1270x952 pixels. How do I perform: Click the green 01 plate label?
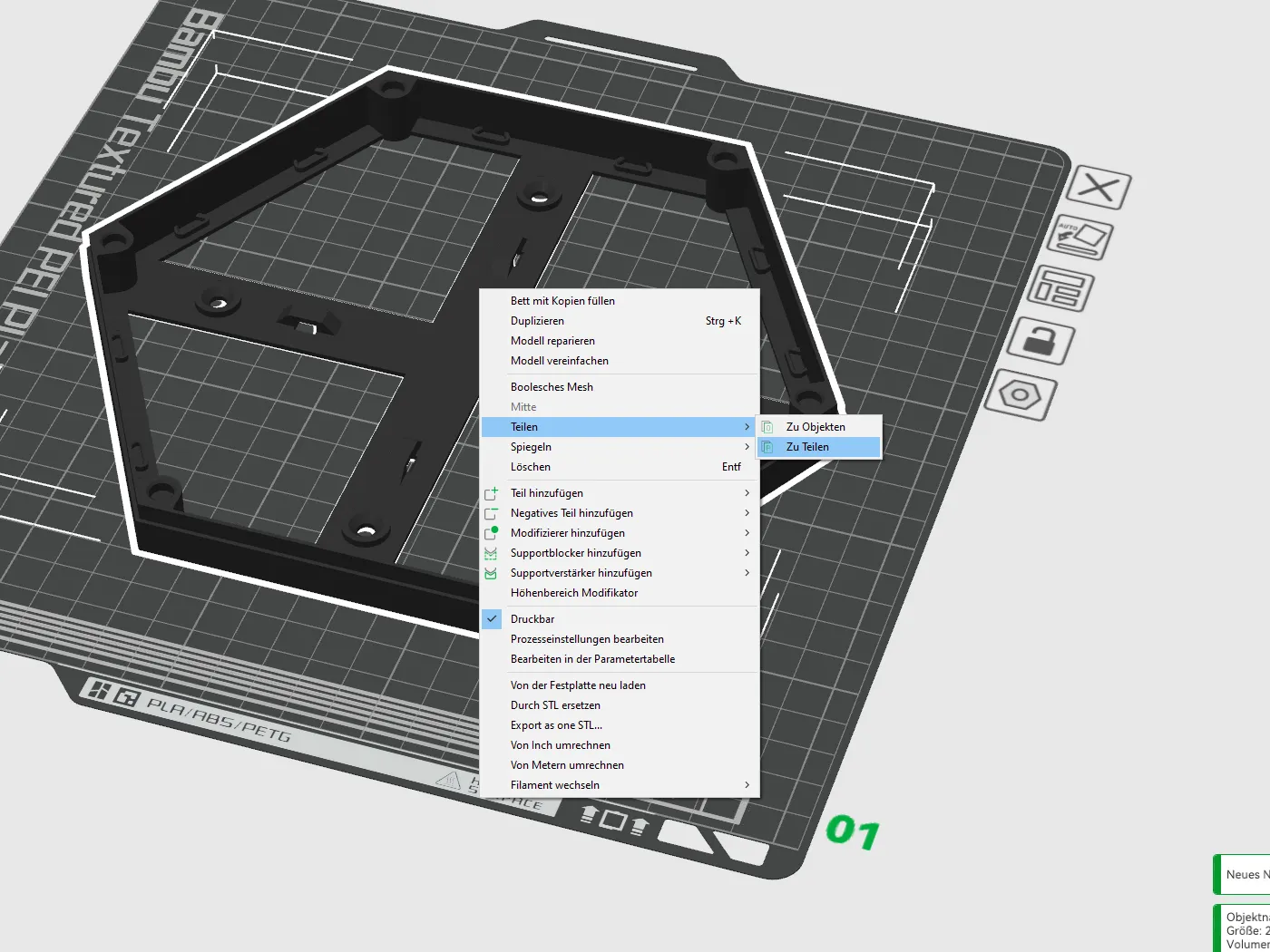click(x=853, y=831)
